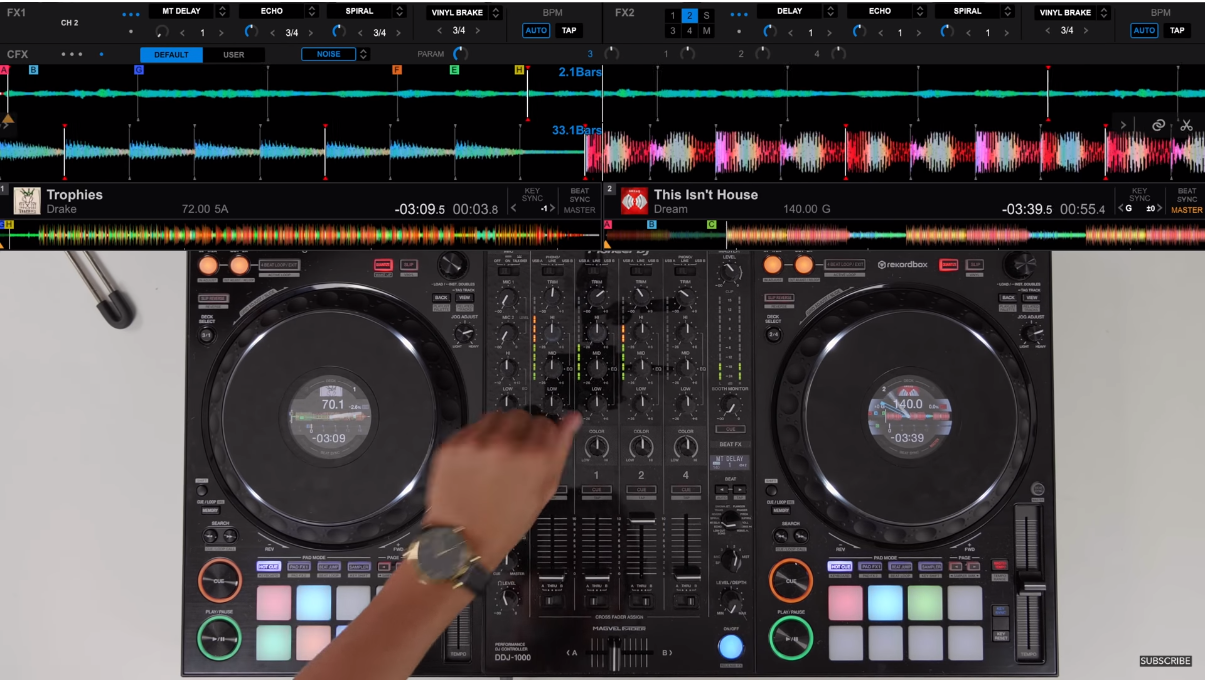Select the DEFAULT CFX tab

point(172,53)
